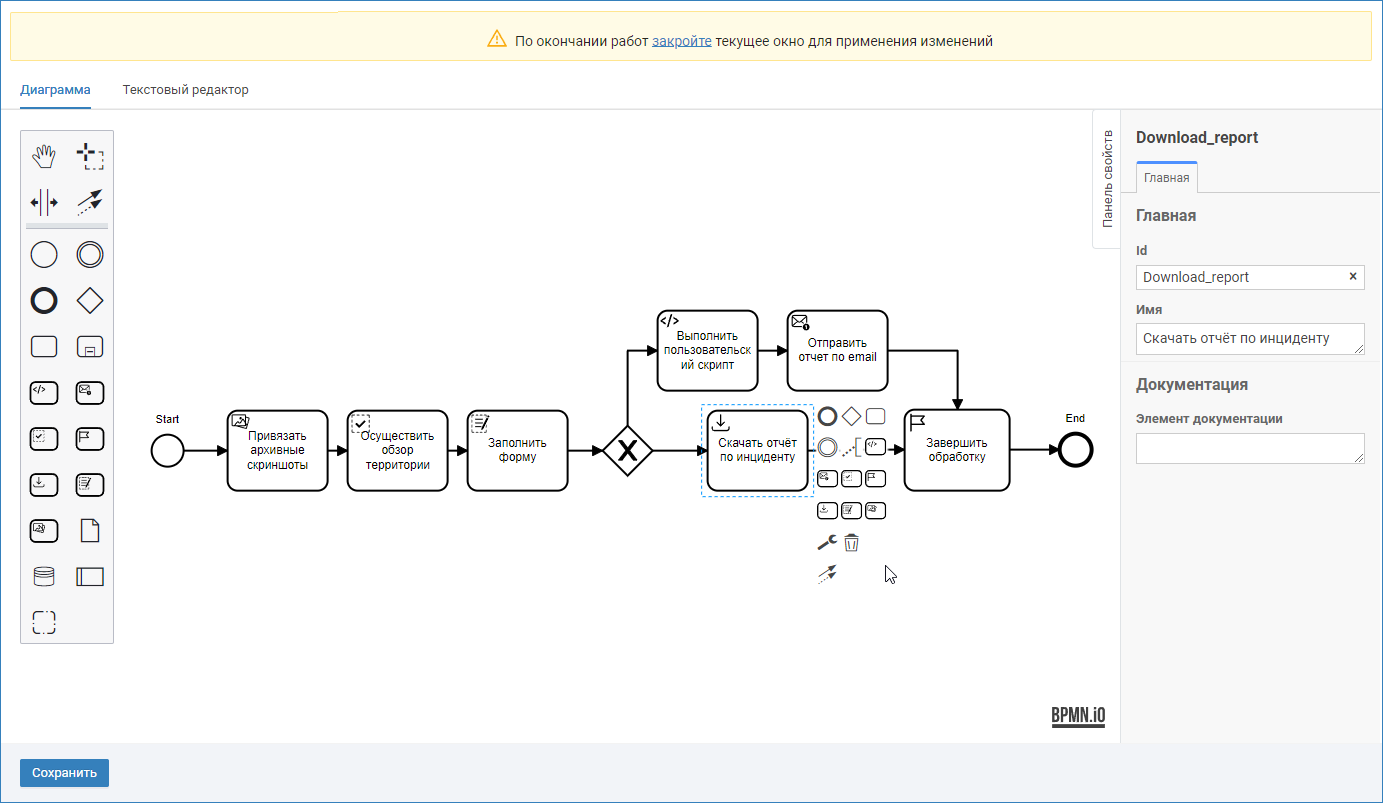Select the "Отправить отчет по email" task
Viewport: 1383px width, 803px height.
click(x=837, y=351)
